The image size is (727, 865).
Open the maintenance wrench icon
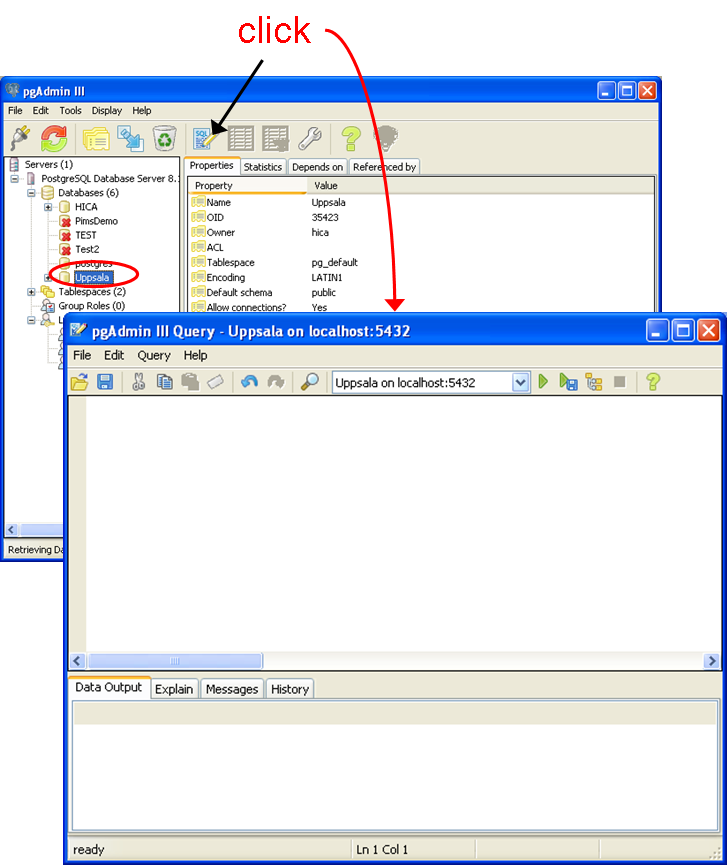(x=309, y=138)
